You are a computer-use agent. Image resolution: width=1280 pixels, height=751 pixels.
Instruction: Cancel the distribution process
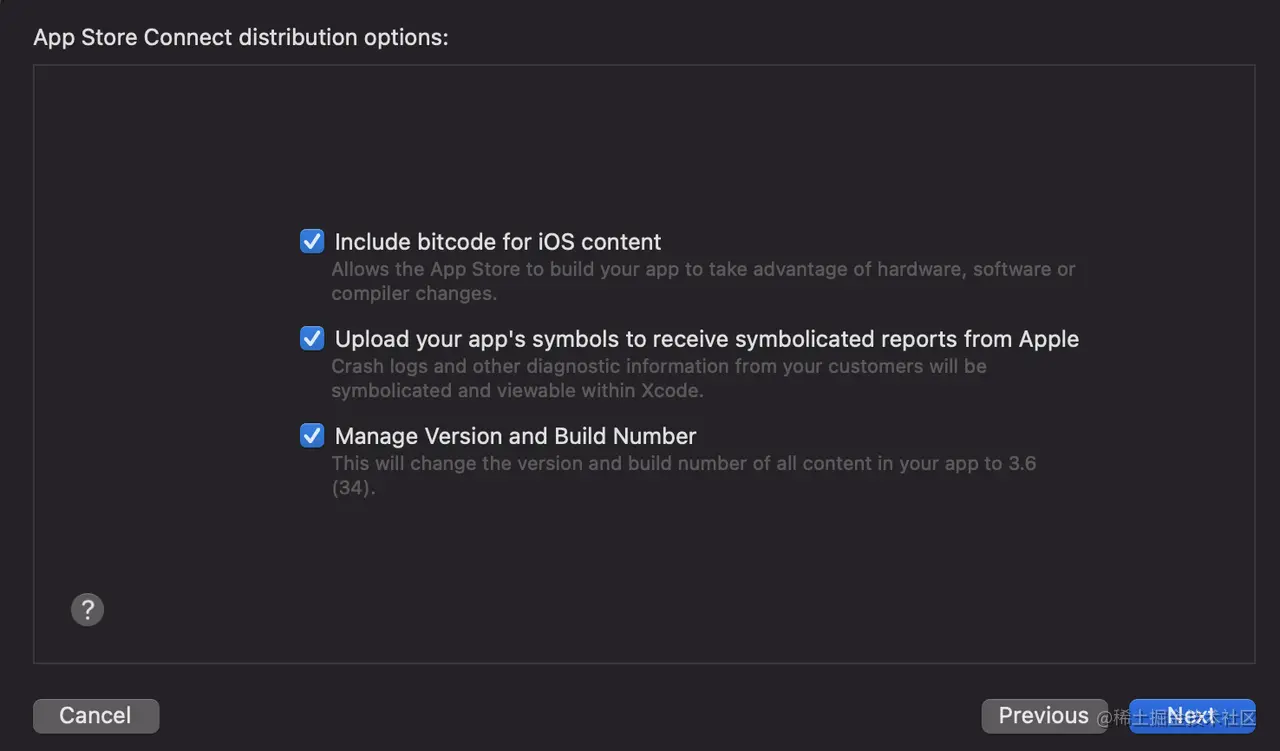[95, 715]
